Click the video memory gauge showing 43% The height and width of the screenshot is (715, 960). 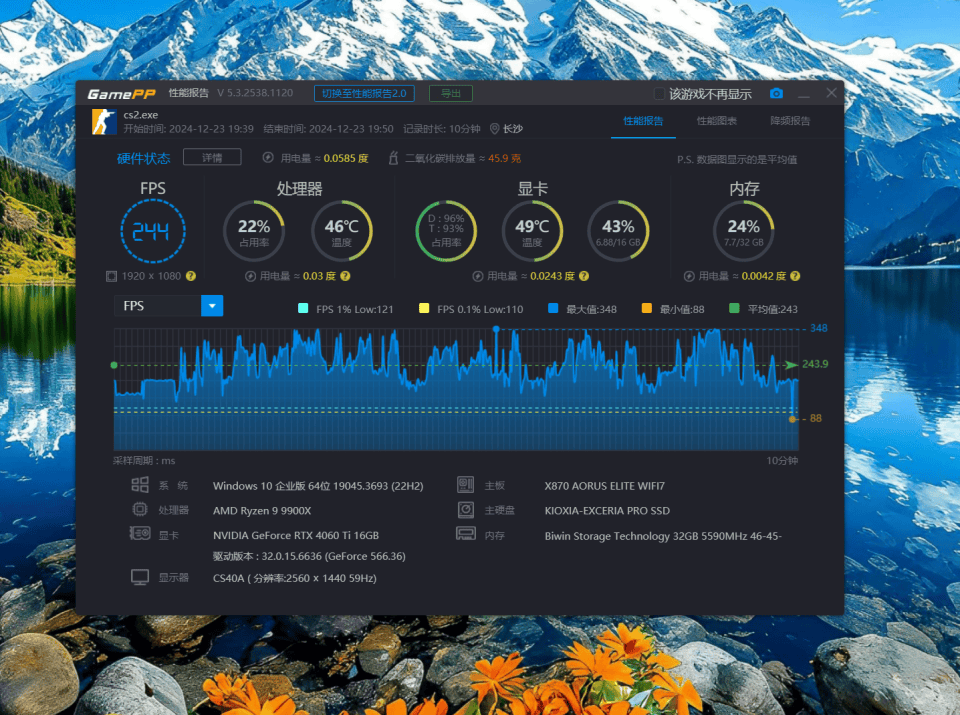[x=618, y=231]
